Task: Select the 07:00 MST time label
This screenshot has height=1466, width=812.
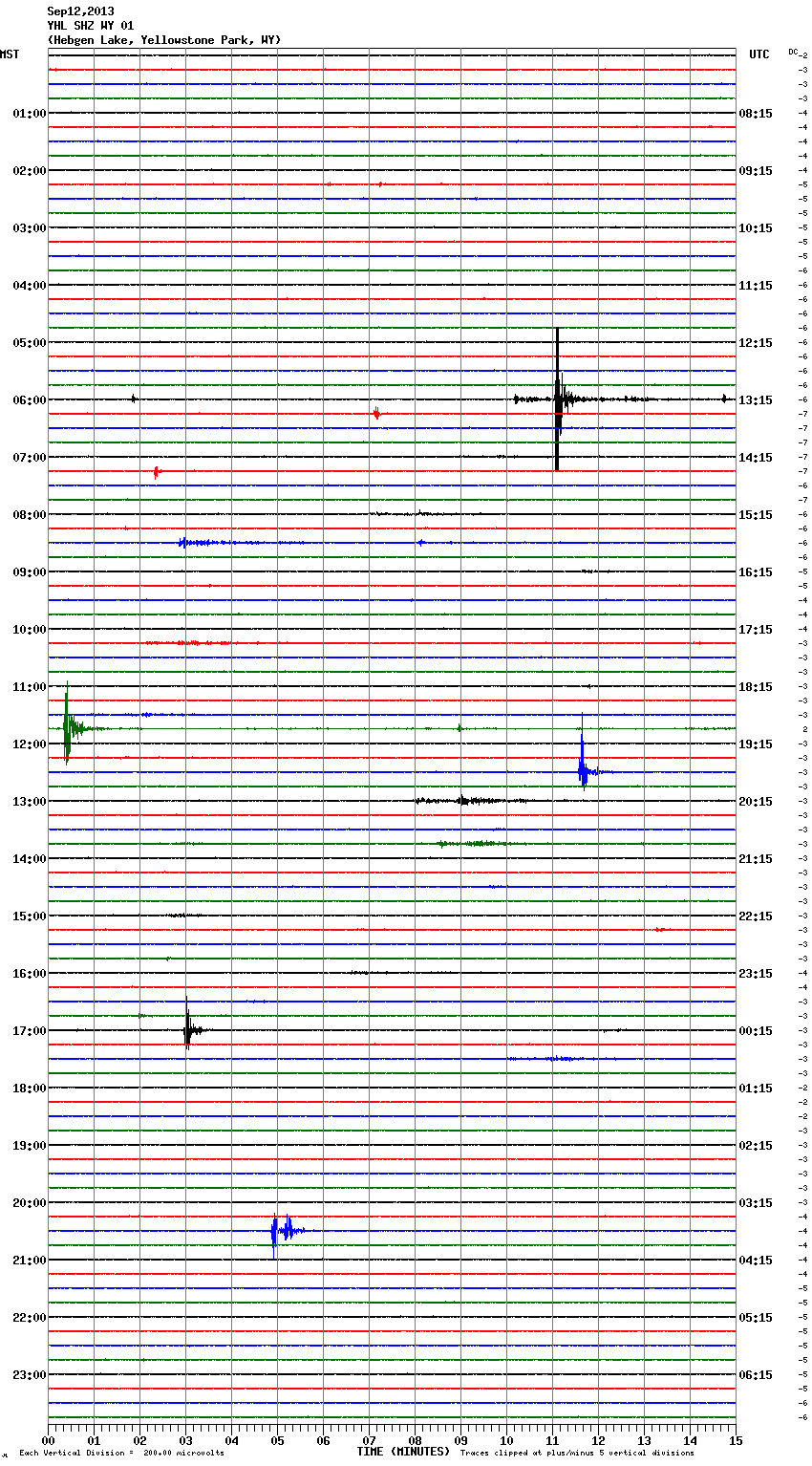Action: [x=30, y=458]
